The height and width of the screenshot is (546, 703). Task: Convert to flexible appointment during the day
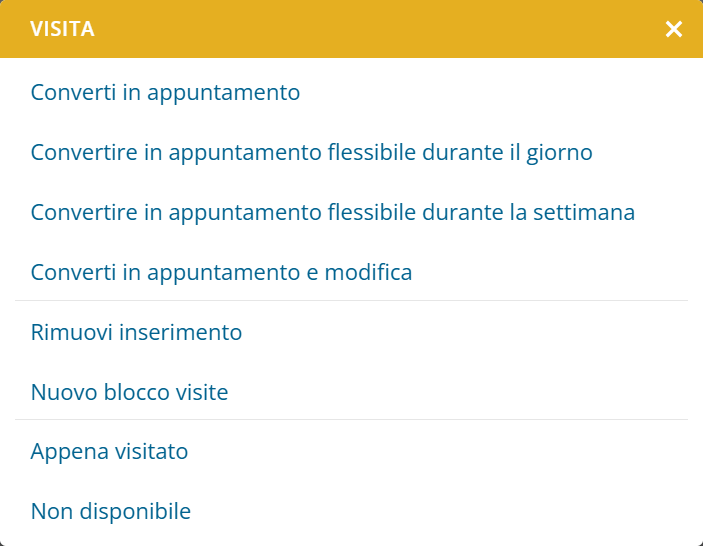tap(311, 153)
